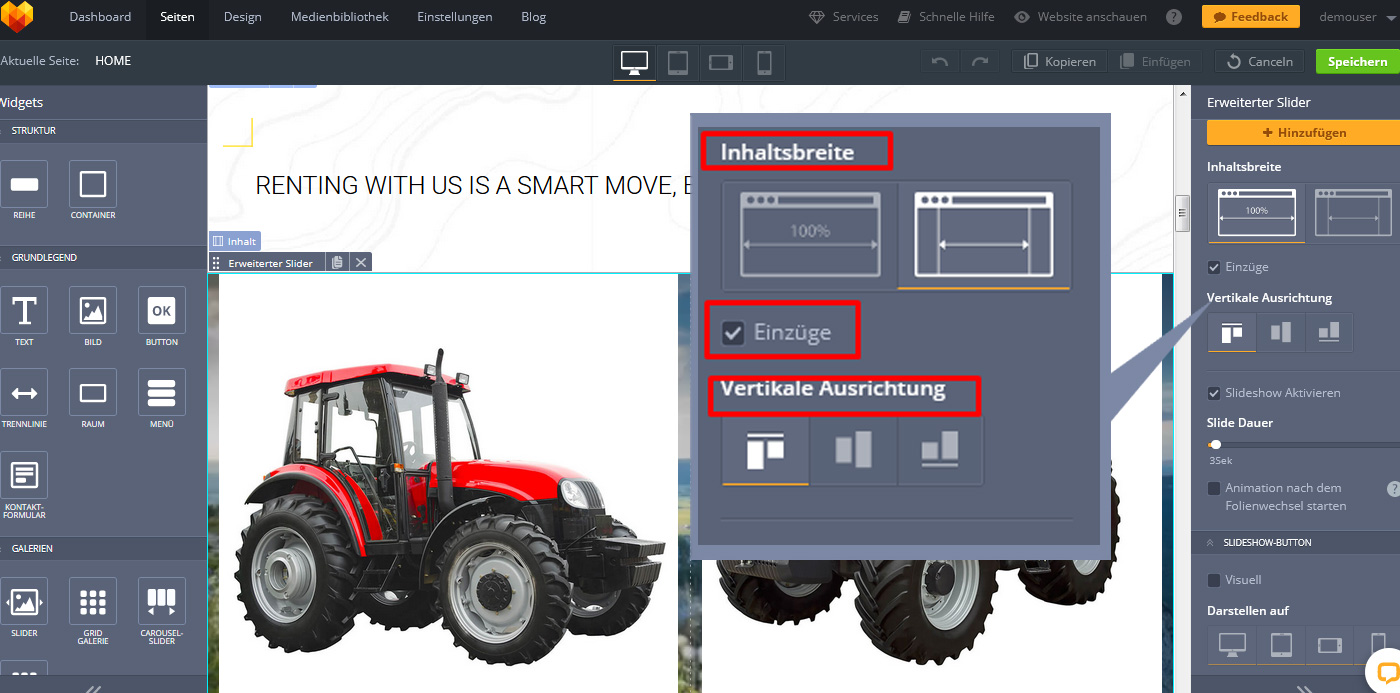1400x693 pixels.
Task: Select the desktop preview icon
Action: pos(634,62)
